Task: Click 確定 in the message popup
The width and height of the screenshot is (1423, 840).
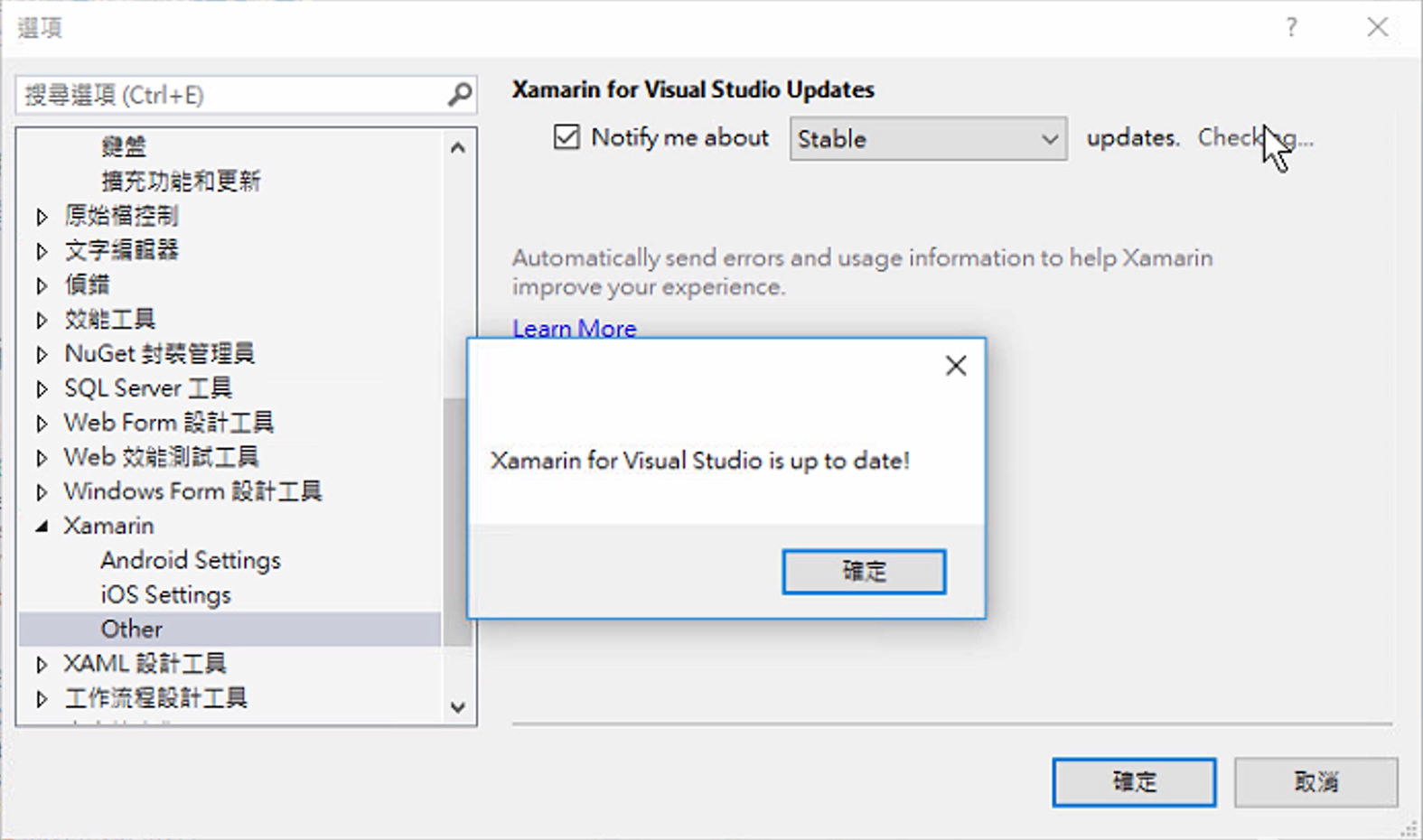Action: pos(864,571)
